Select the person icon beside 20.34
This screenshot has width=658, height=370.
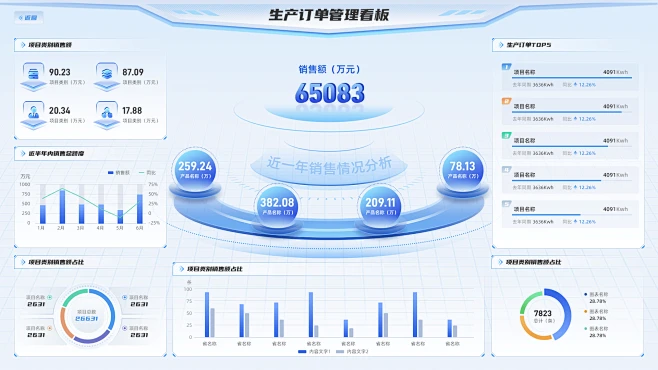pos(33,112)
